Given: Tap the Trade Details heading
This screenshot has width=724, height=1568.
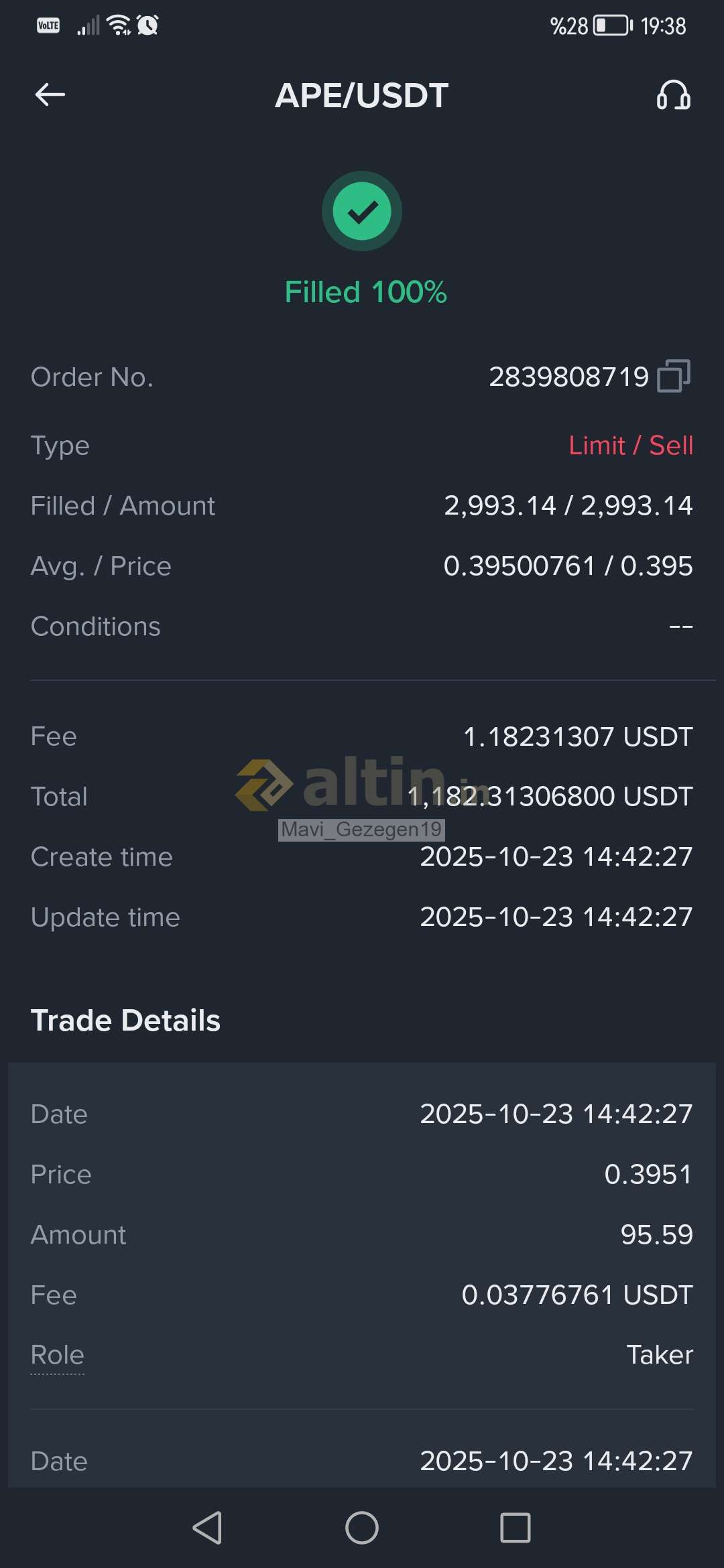Looking at the screenshot, I should pyautogui.click(x=125, y=1021).
